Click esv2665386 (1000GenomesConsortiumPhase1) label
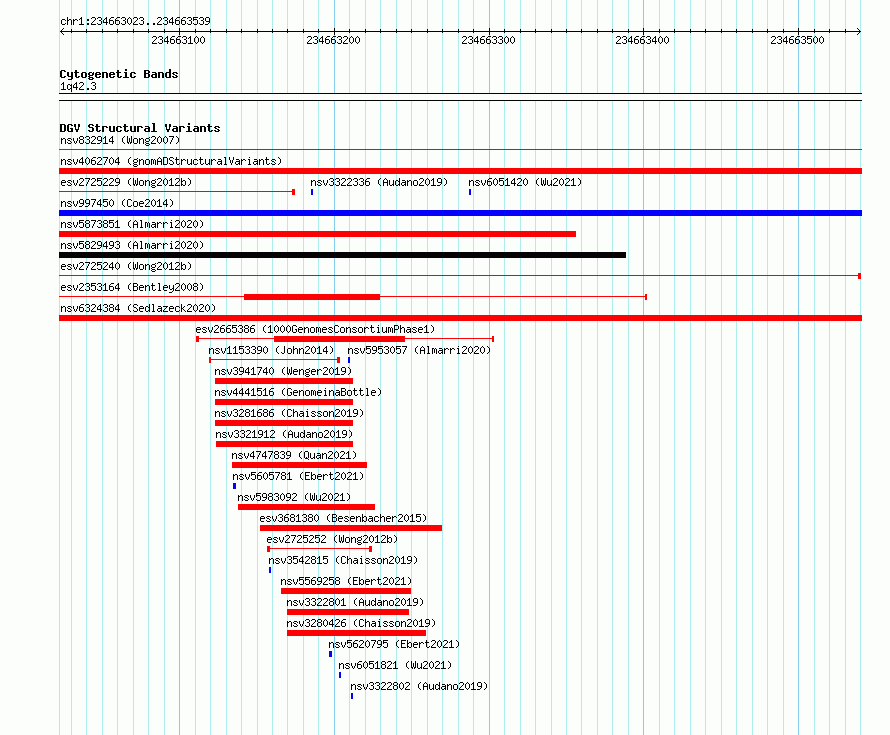 point(315,329)
